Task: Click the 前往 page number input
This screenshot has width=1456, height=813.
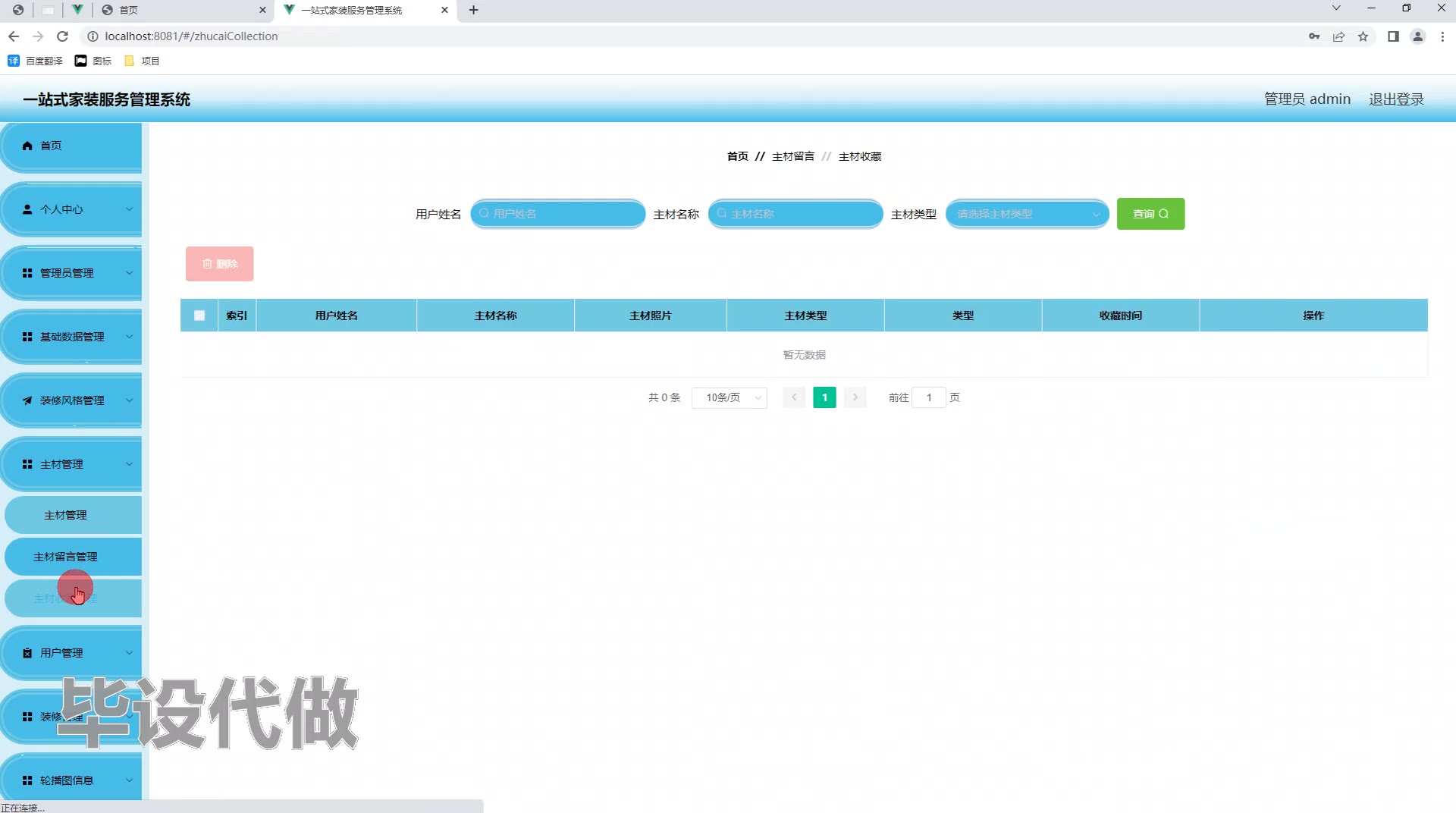Action: 929,397
